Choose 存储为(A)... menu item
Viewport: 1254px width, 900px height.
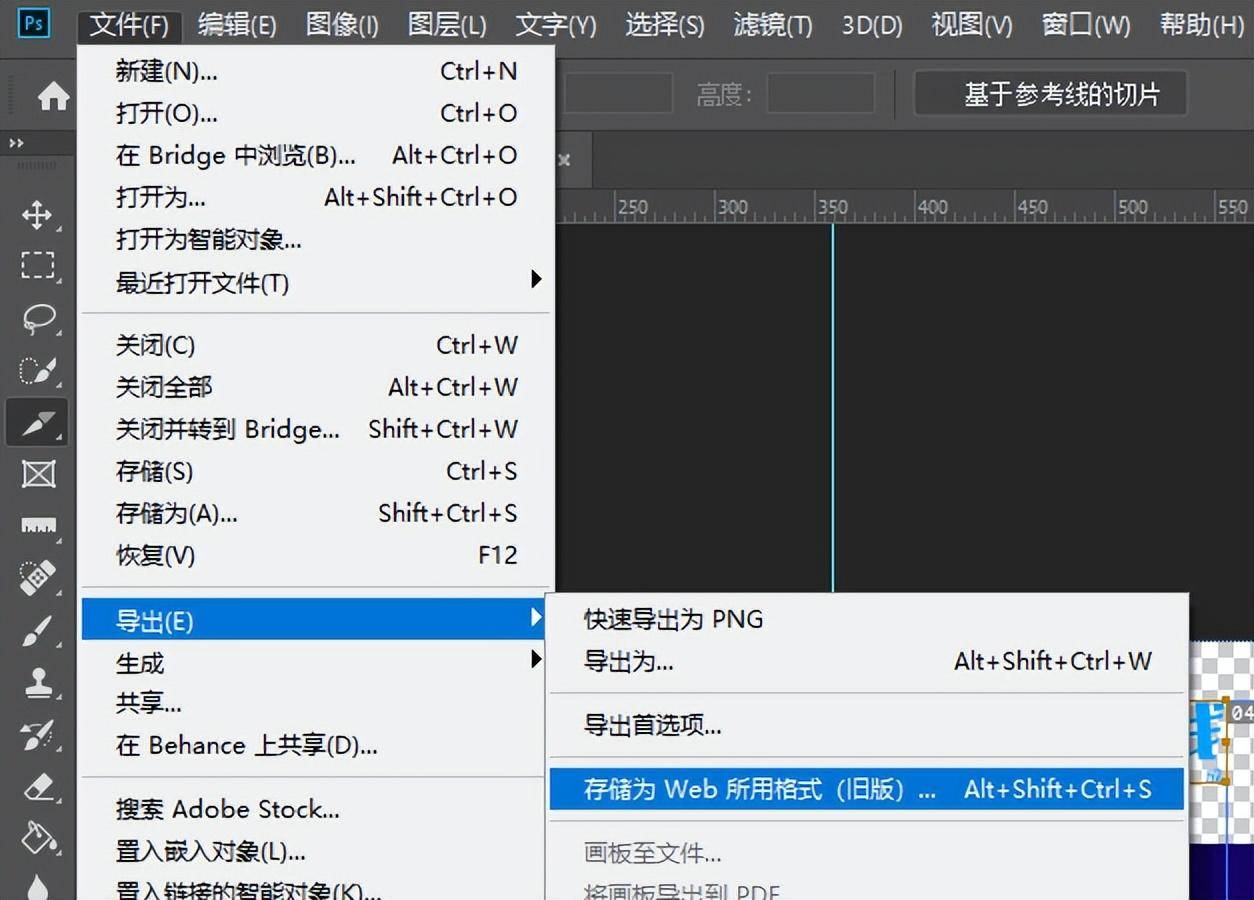tap(316, 513)
